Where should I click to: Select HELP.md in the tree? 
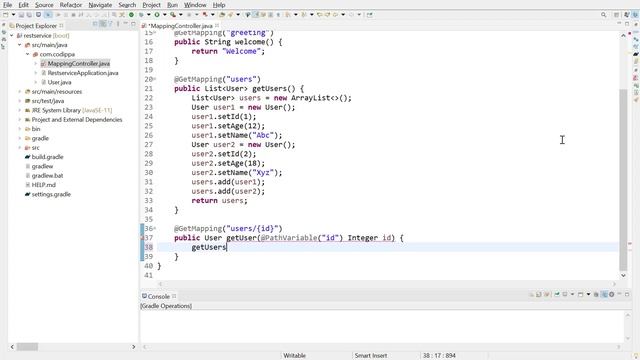(44, 185)
